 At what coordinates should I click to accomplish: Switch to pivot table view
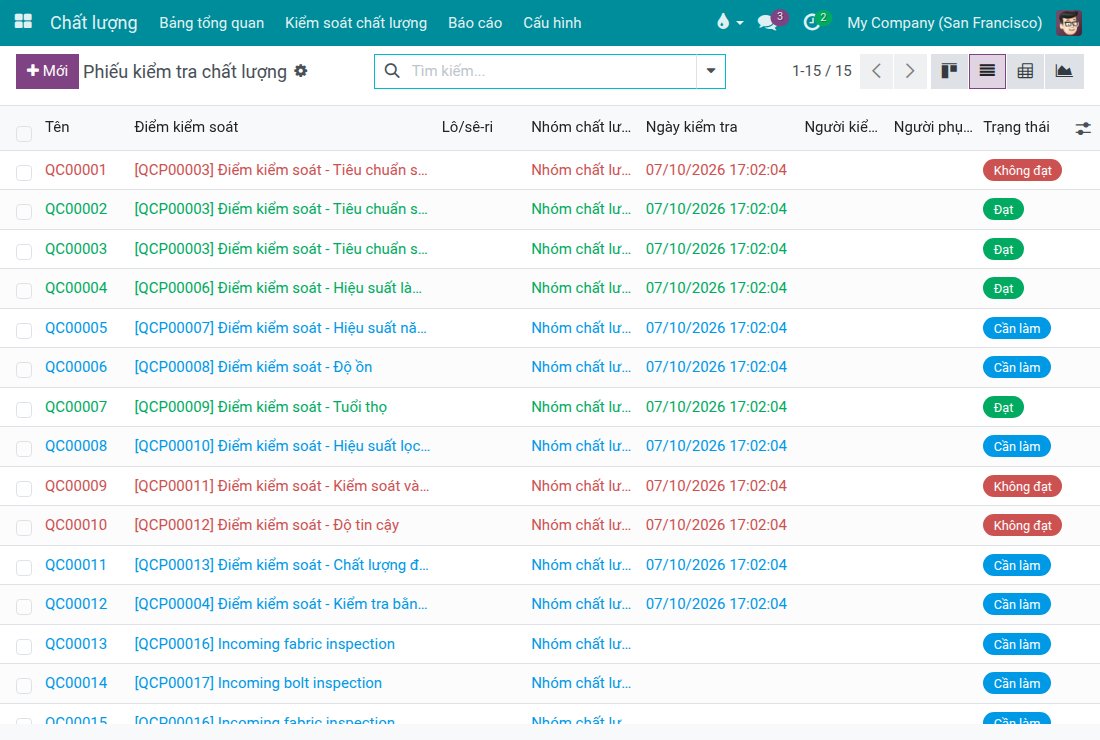[x=1025, y=71]
